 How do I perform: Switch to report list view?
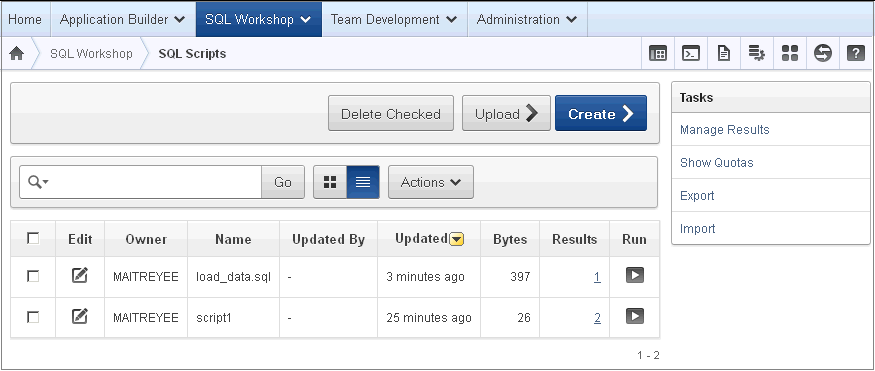pos(363,182)
